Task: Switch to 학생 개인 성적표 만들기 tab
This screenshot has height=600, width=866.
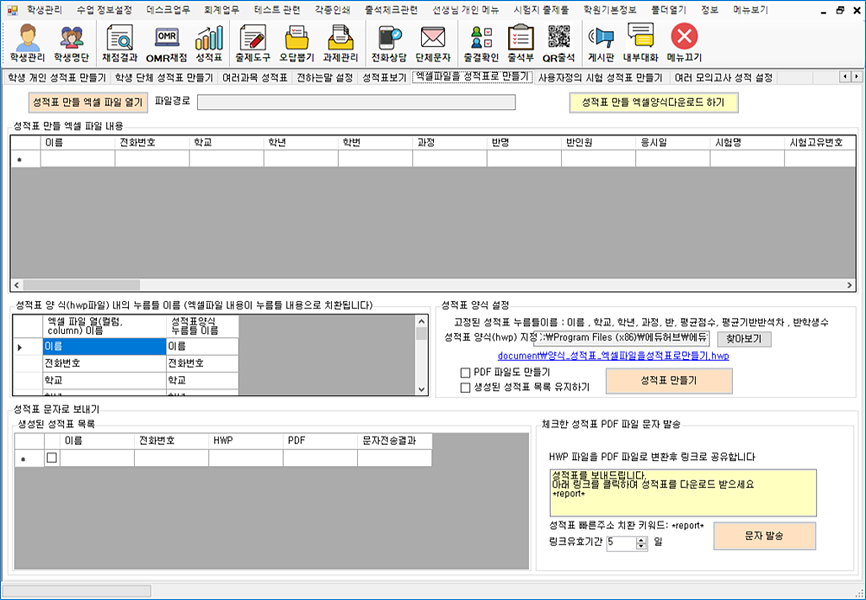Action: coord(56,78)
